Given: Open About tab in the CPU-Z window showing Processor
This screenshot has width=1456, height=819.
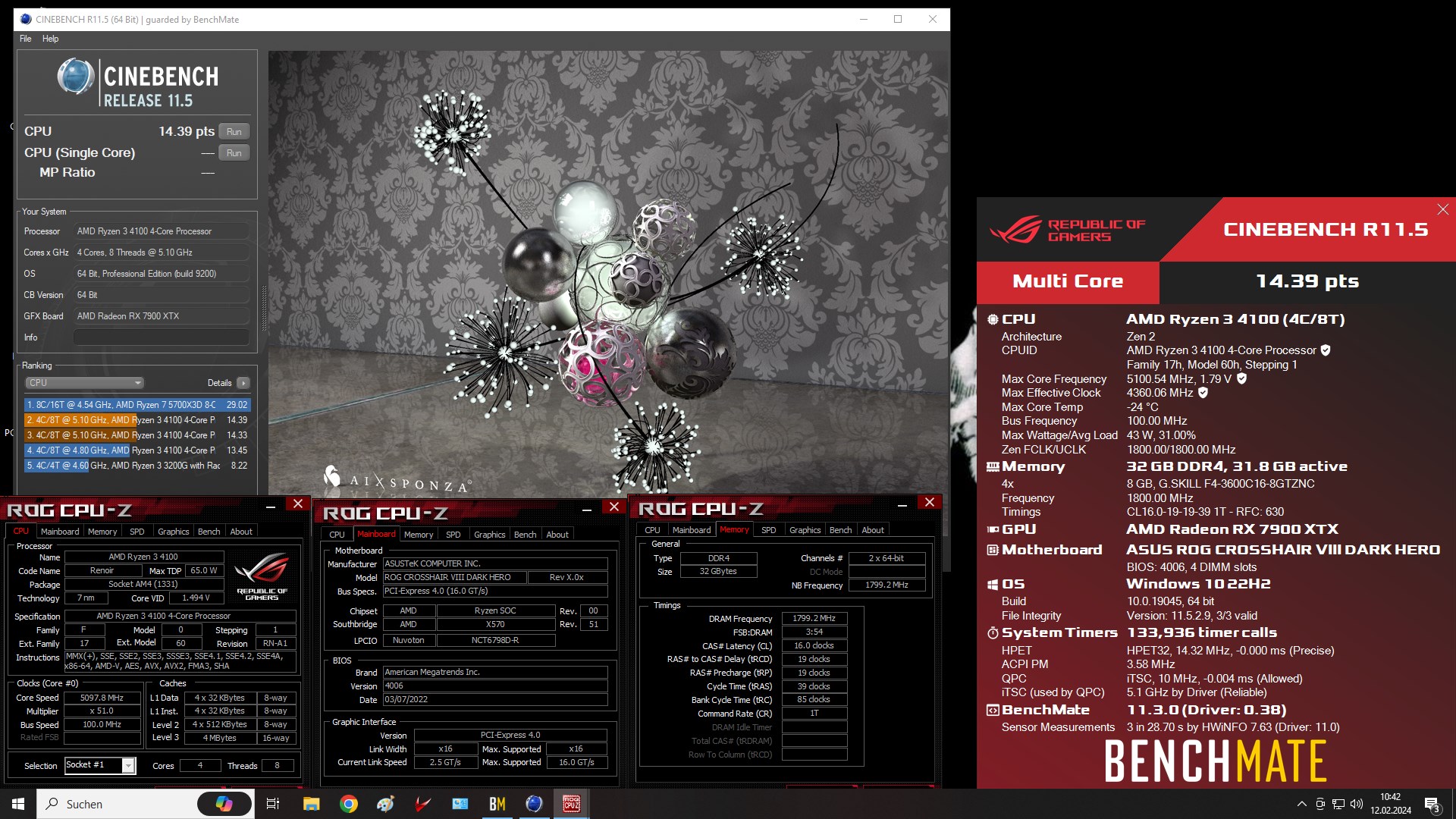Looking at the screenshot, I should [241, 532].
